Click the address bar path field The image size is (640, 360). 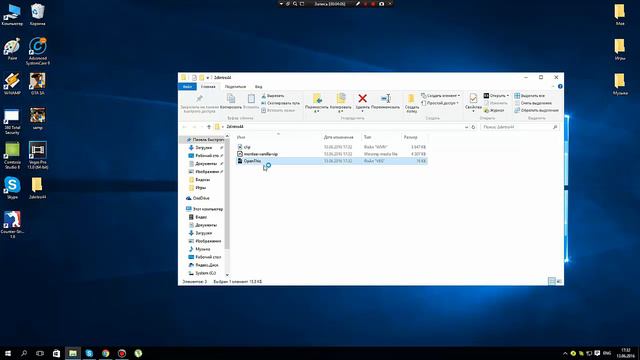pos(342,127)
